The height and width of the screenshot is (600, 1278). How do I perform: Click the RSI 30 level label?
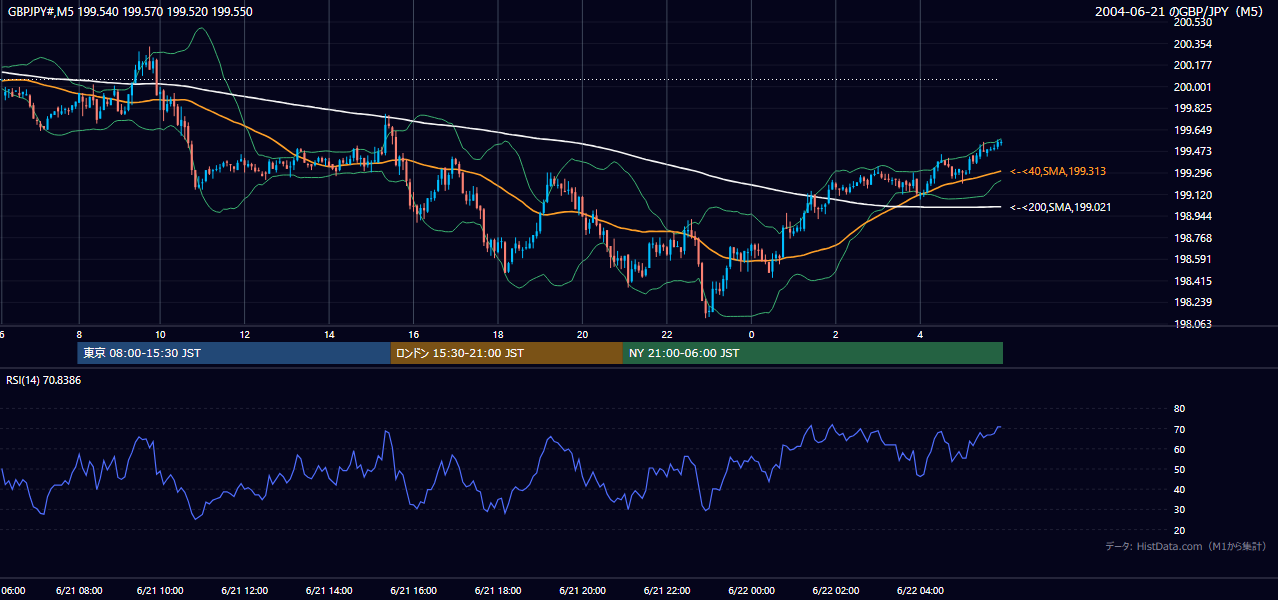click(x=1179, y=510)
